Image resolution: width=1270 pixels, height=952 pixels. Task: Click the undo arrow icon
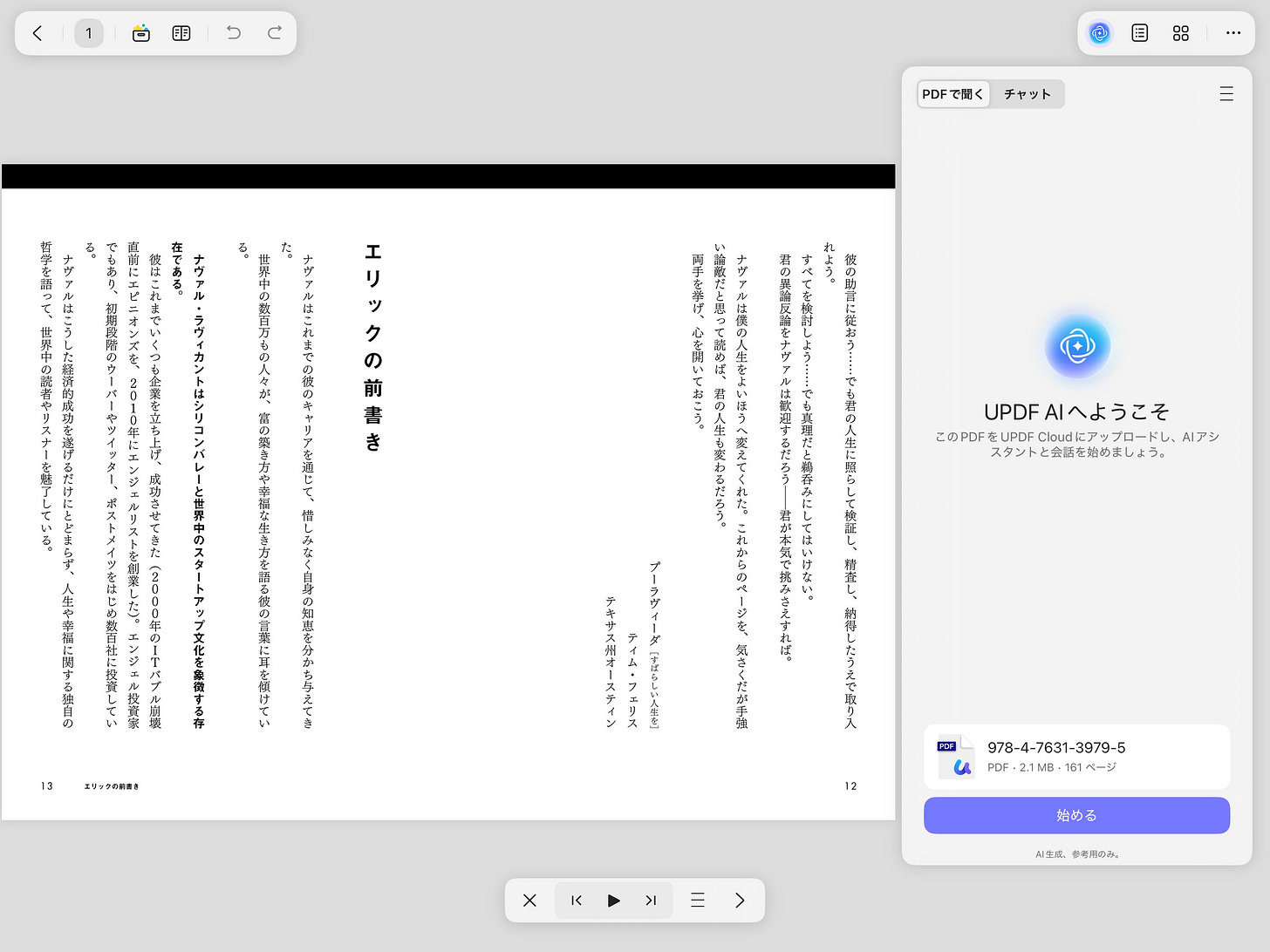(233, 33)
